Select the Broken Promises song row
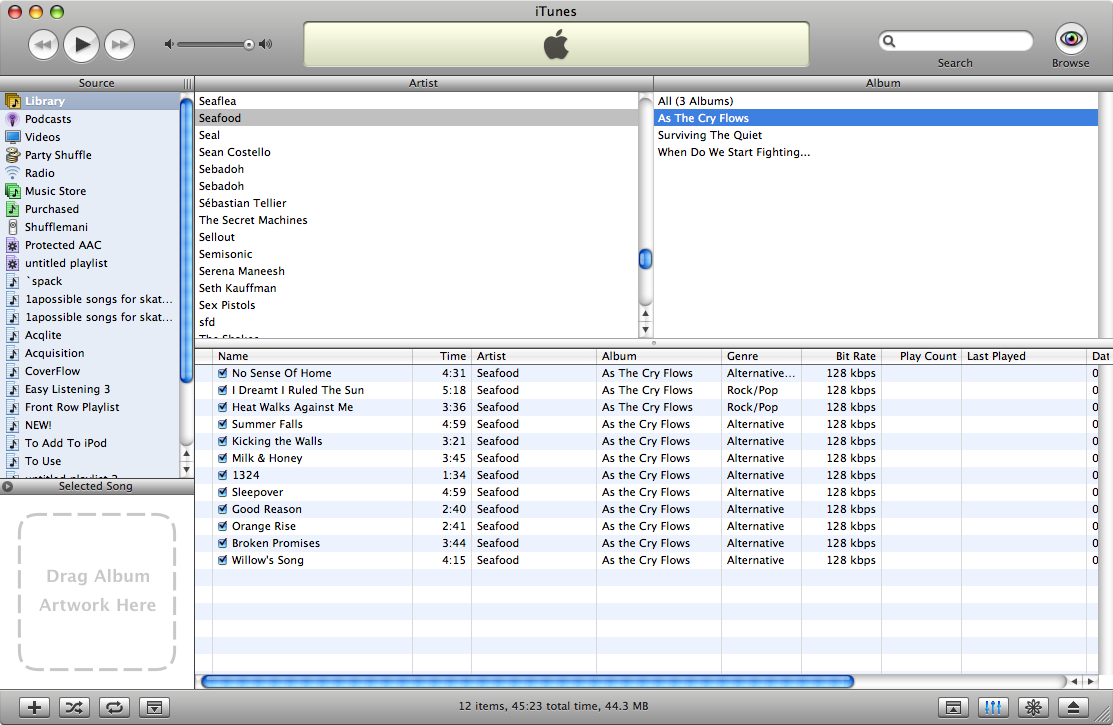The image size is (1113, 725). (647, 543)
